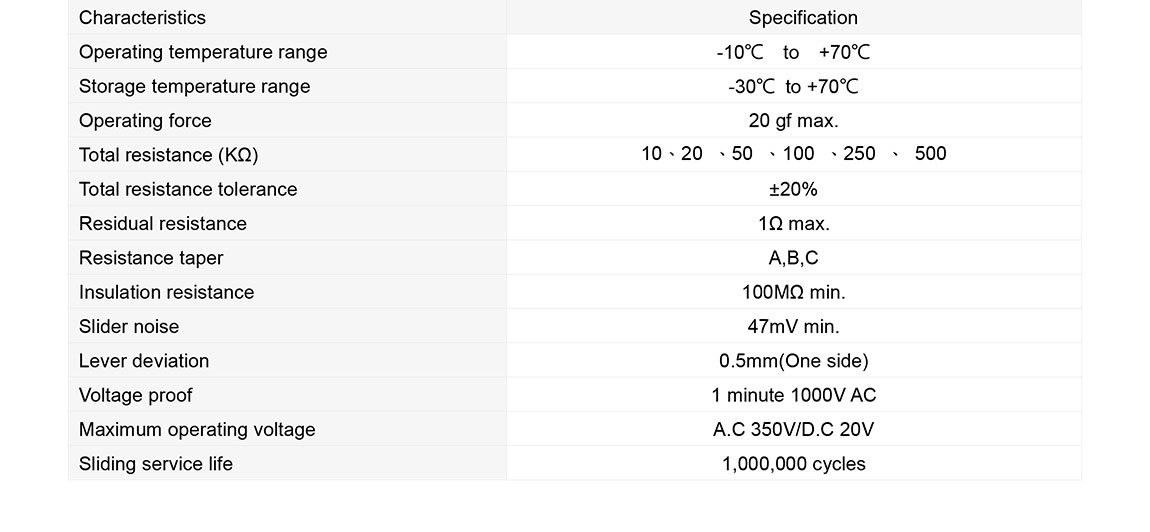Viewport: 1150px width, 532px height.
Task: Click the -30℃ to +70℃ storage value
Action: [793, 87]
